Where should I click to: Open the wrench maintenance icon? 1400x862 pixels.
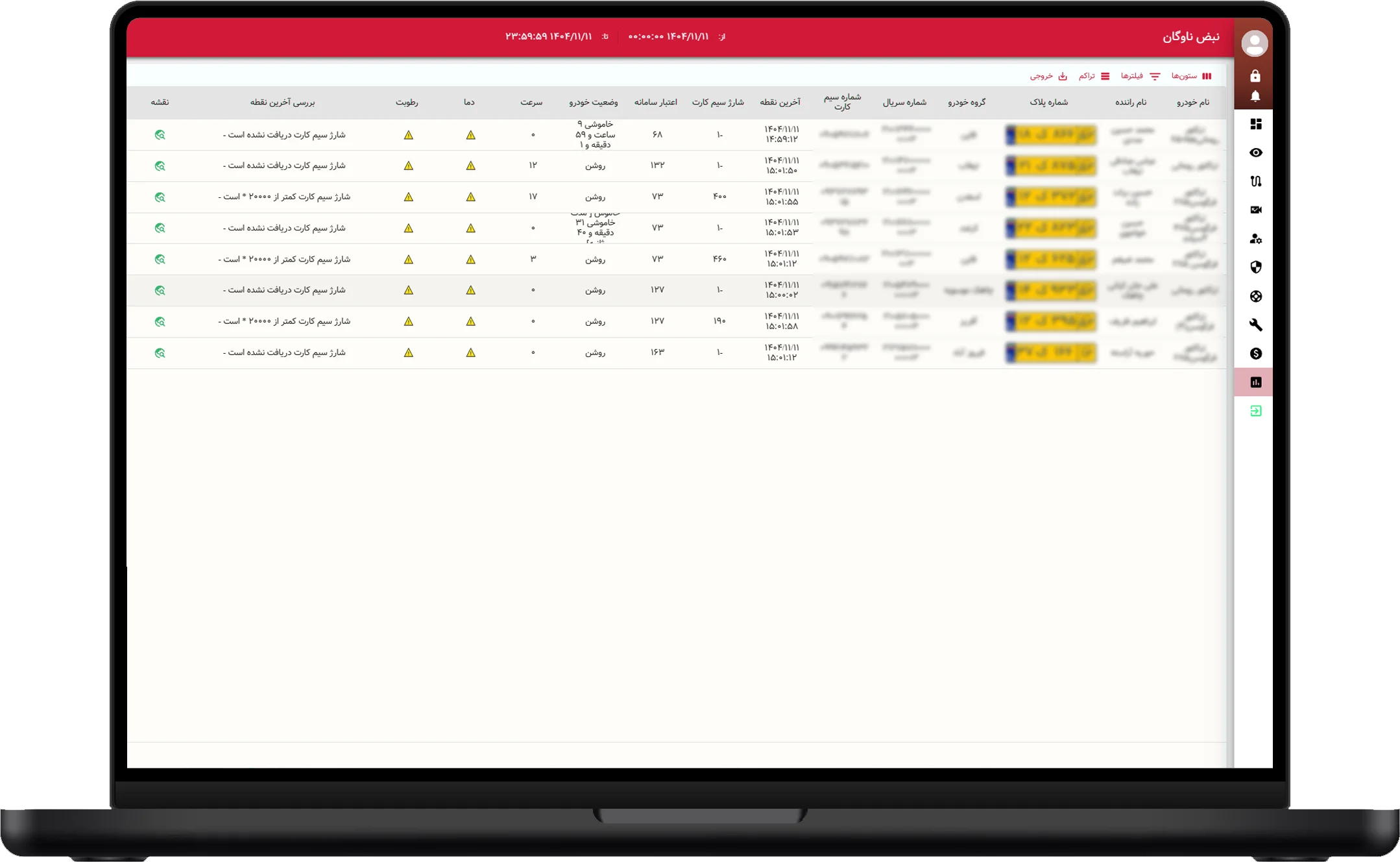1256,325
